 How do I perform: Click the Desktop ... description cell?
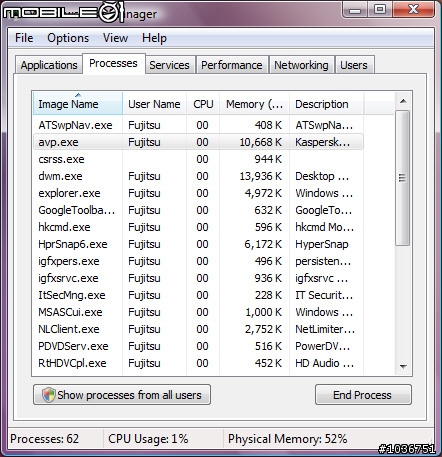tap(322, 176)
